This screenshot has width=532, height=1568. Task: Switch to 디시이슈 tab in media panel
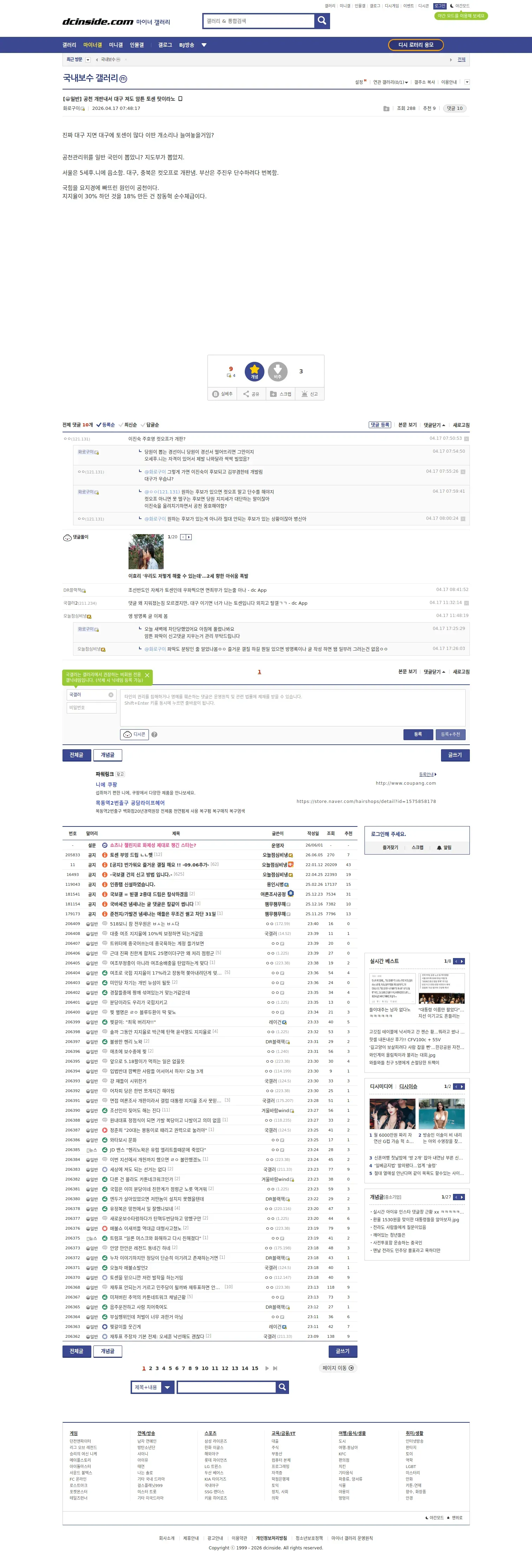click(408, 1087)
